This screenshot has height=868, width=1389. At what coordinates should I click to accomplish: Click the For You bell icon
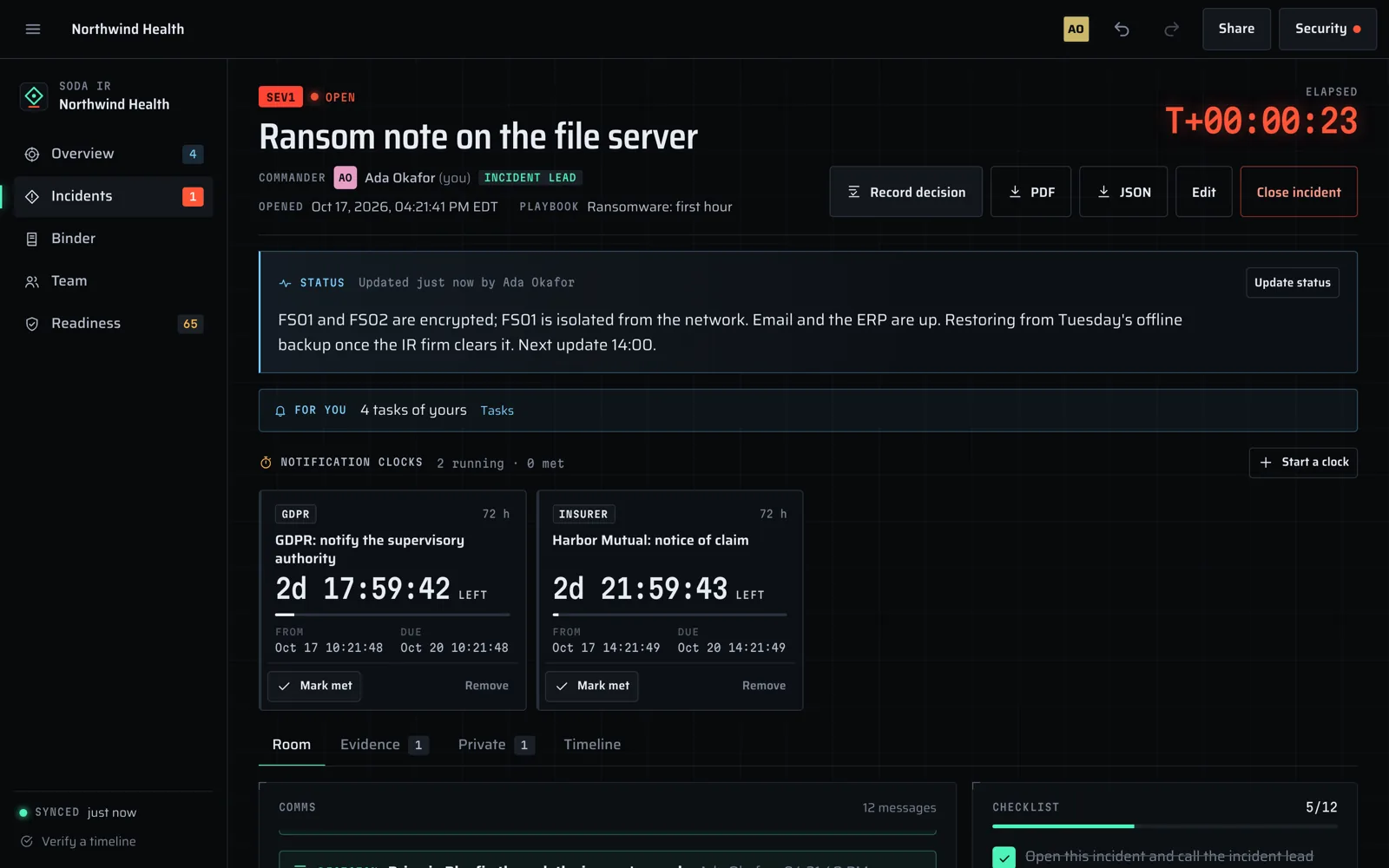tap(280, 411)
